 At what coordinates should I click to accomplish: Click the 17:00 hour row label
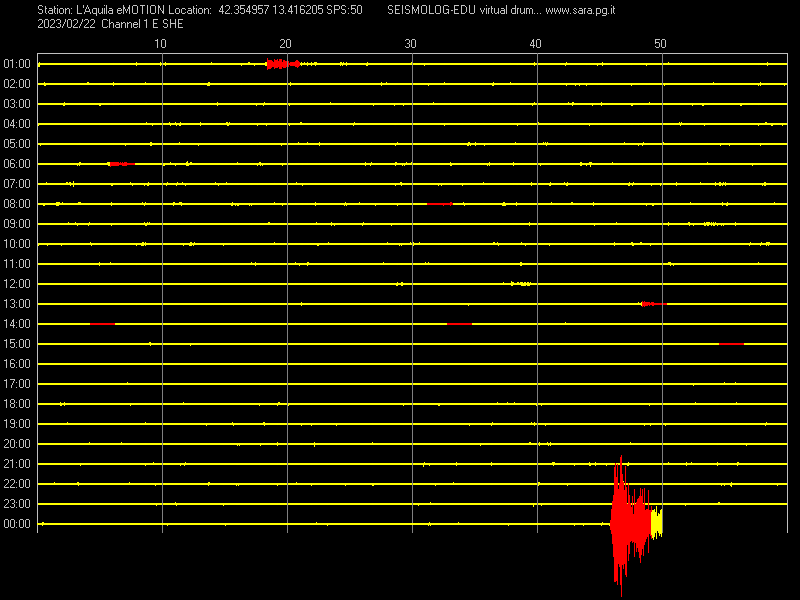pos(17,384)
